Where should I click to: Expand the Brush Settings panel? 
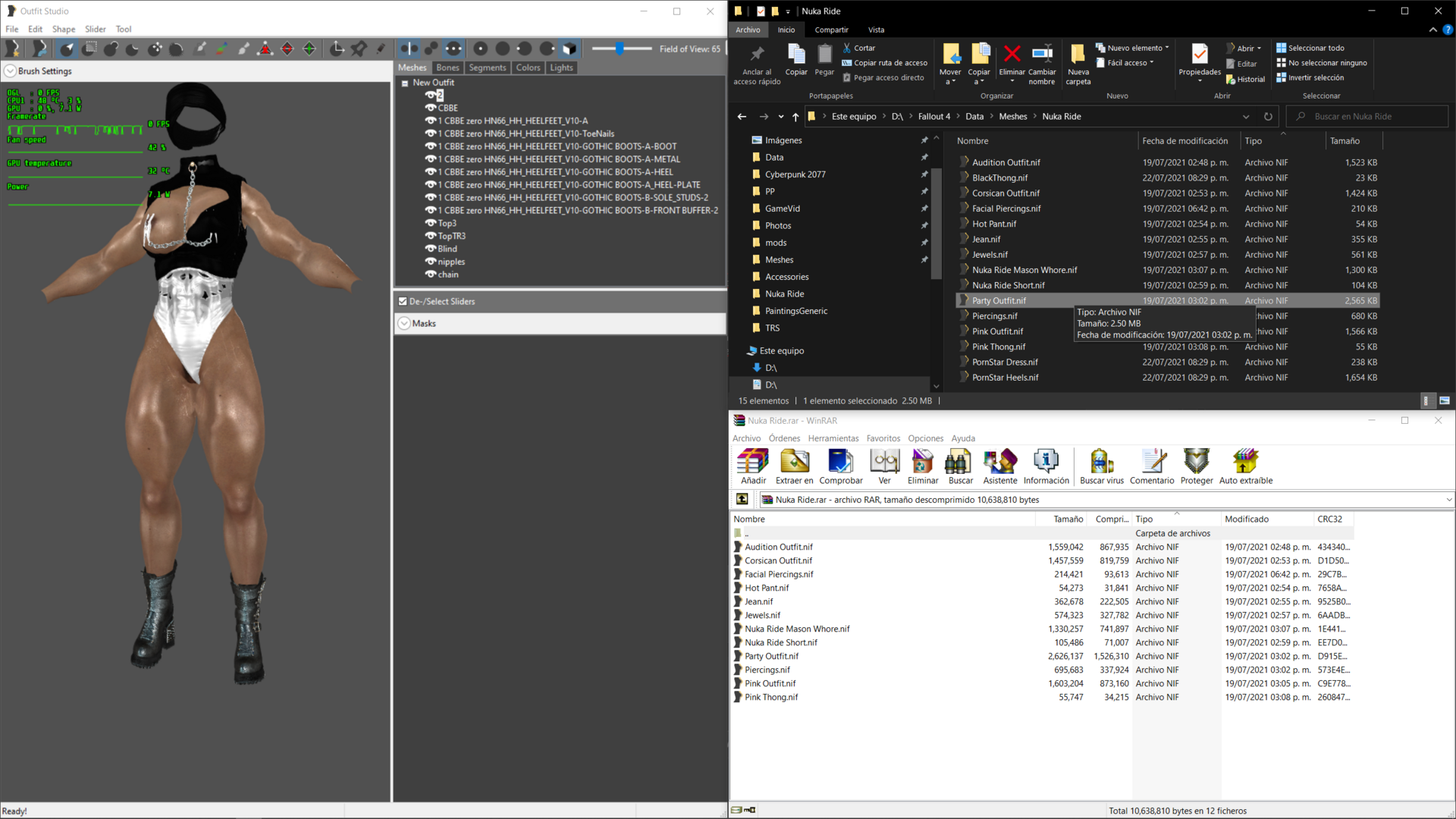pyautogui.click(x=10, y=71)
